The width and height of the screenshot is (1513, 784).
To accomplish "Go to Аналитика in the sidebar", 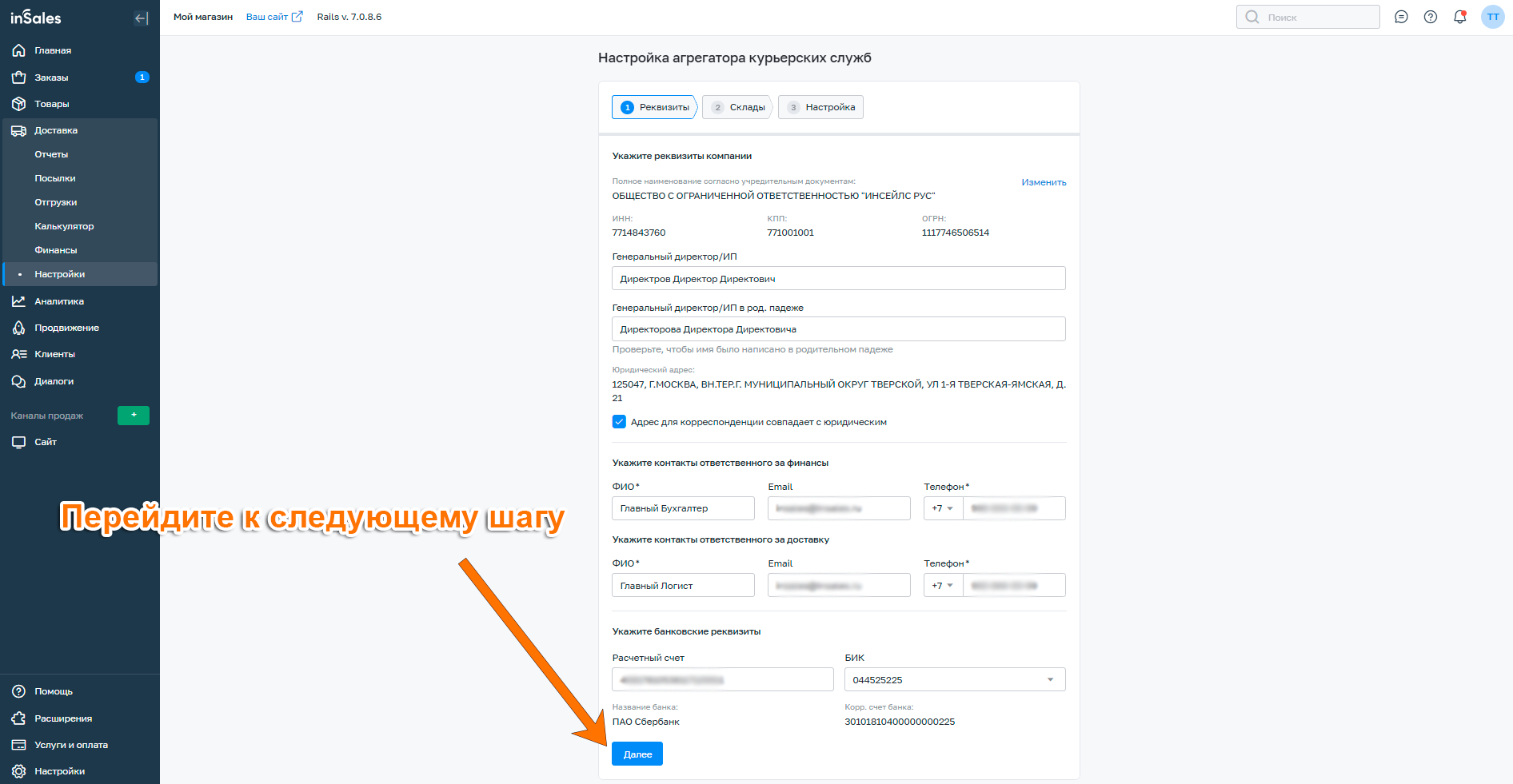I will [58, 301].
